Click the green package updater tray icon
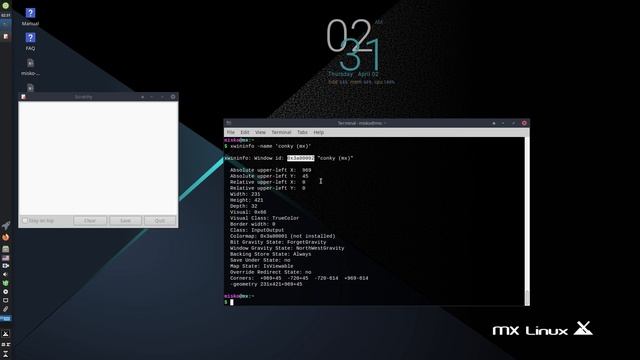 tap(5, 283)
